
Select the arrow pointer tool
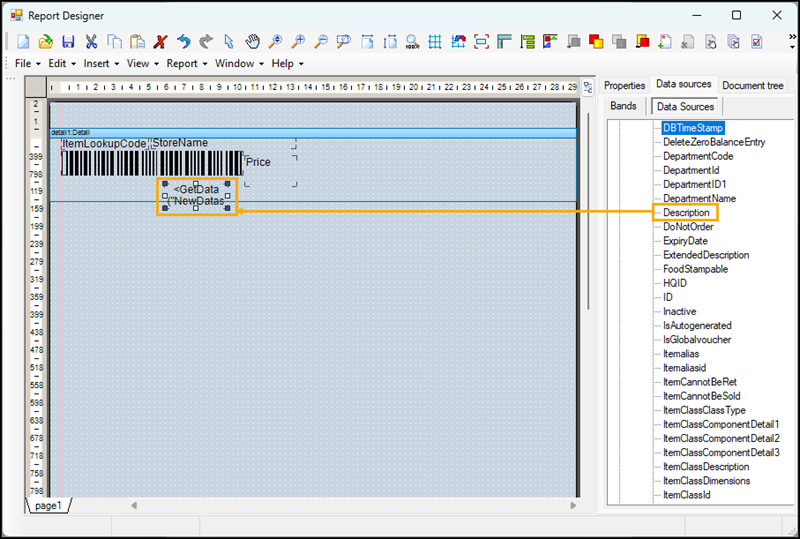pyautogui.click(x=229, y=42)
